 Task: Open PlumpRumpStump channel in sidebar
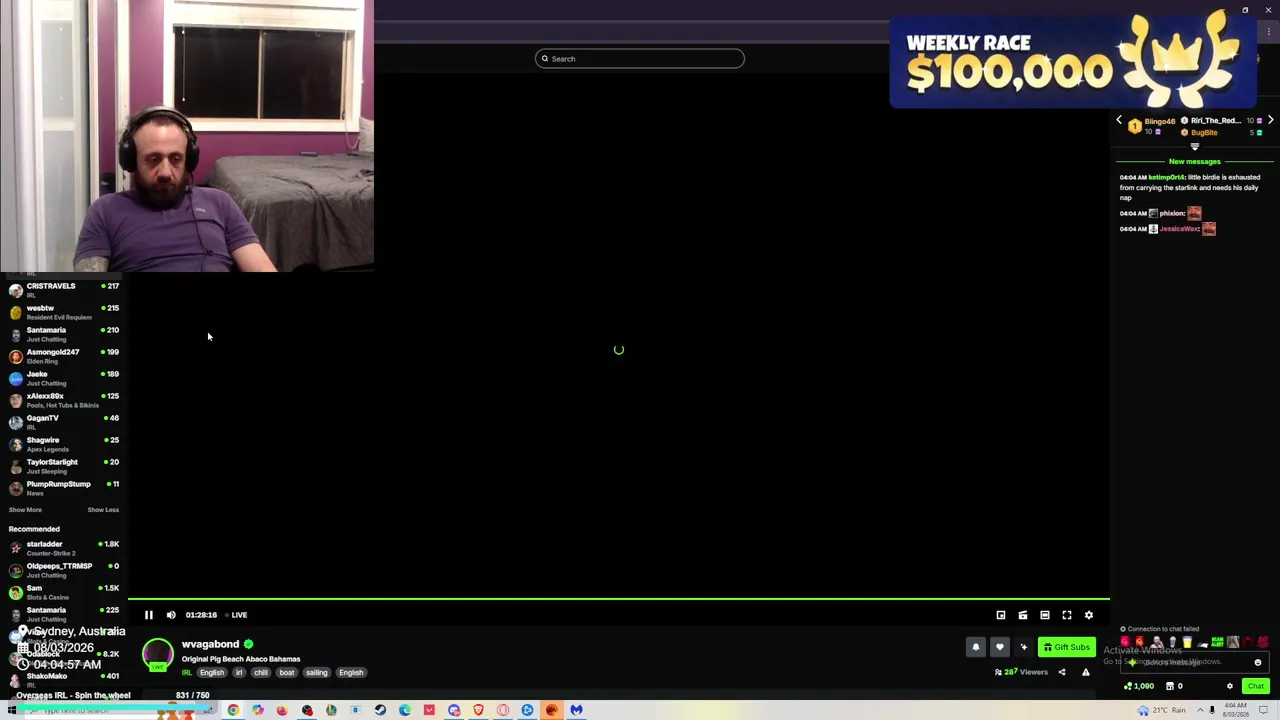coord(64,488)
